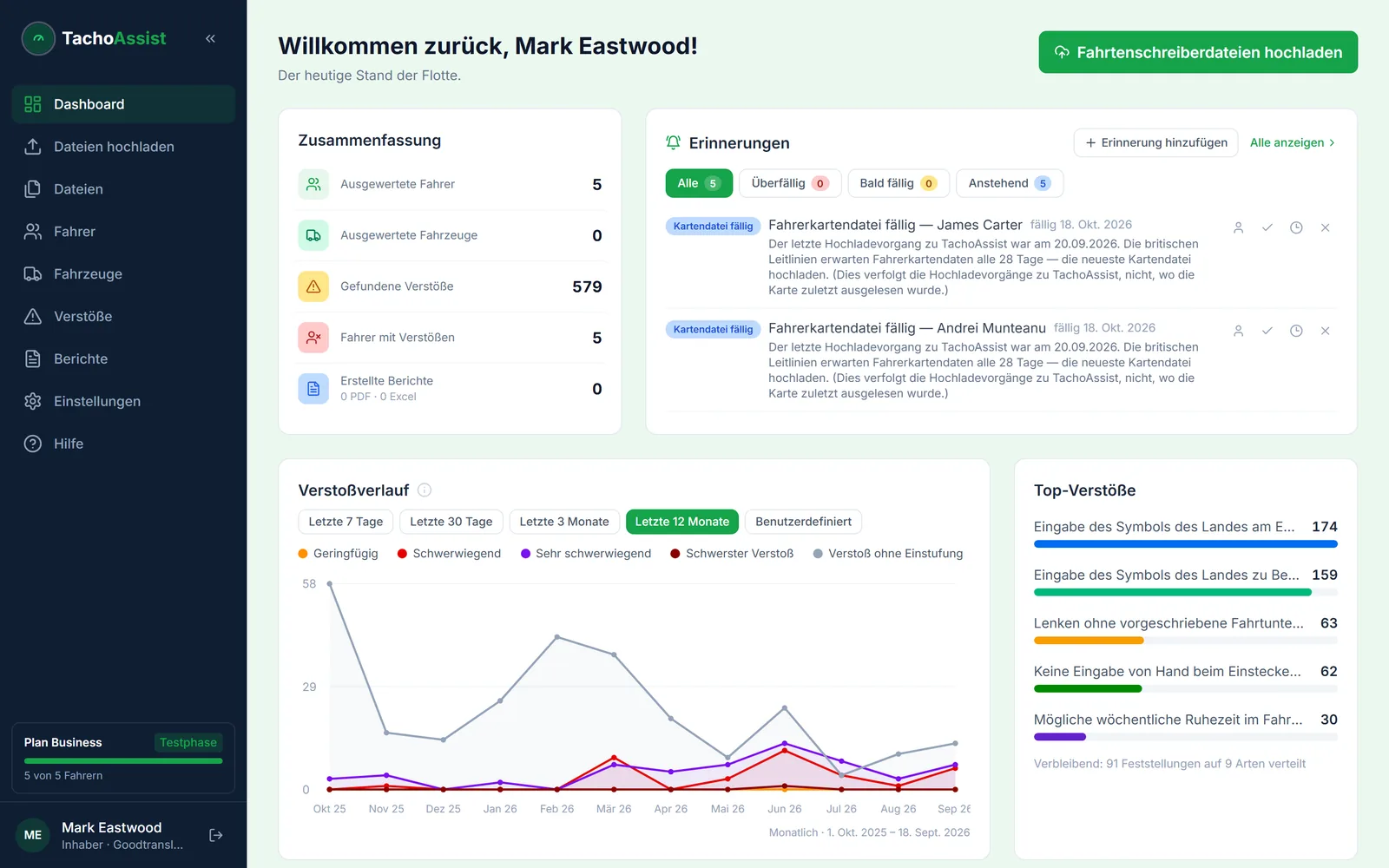Dismiss Andrei Munteanu reminder with X
1389x868 pixels.
coord(1326,331)
